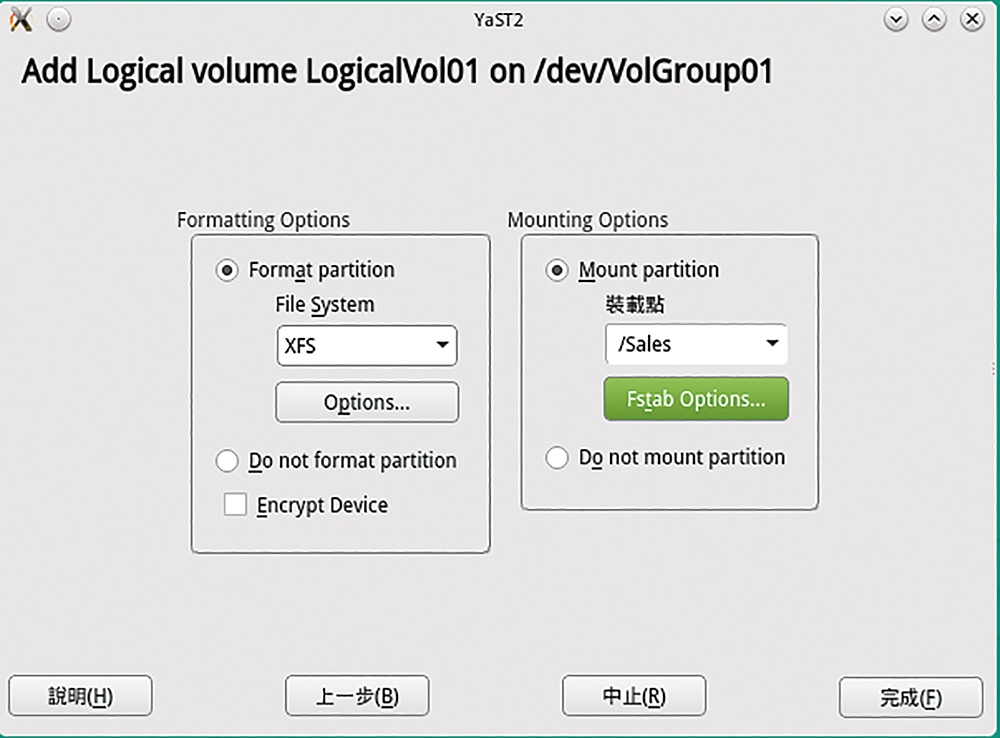Select the Format partition radio button
Screen dimensions: 1000x738
click(x=227, y=270)
